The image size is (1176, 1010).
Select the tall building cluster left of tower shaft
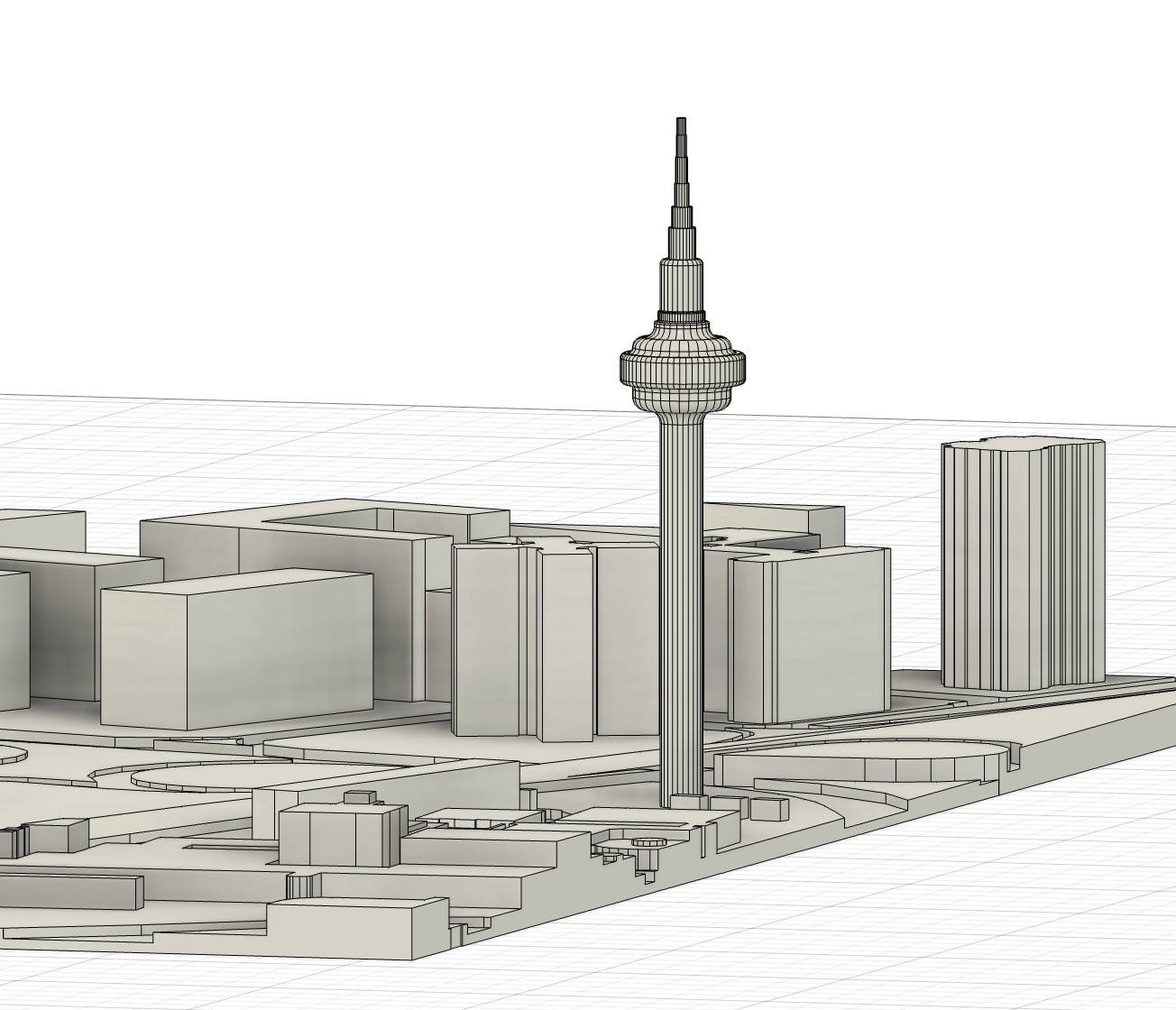pyautogui.click(x=557, y=640)
